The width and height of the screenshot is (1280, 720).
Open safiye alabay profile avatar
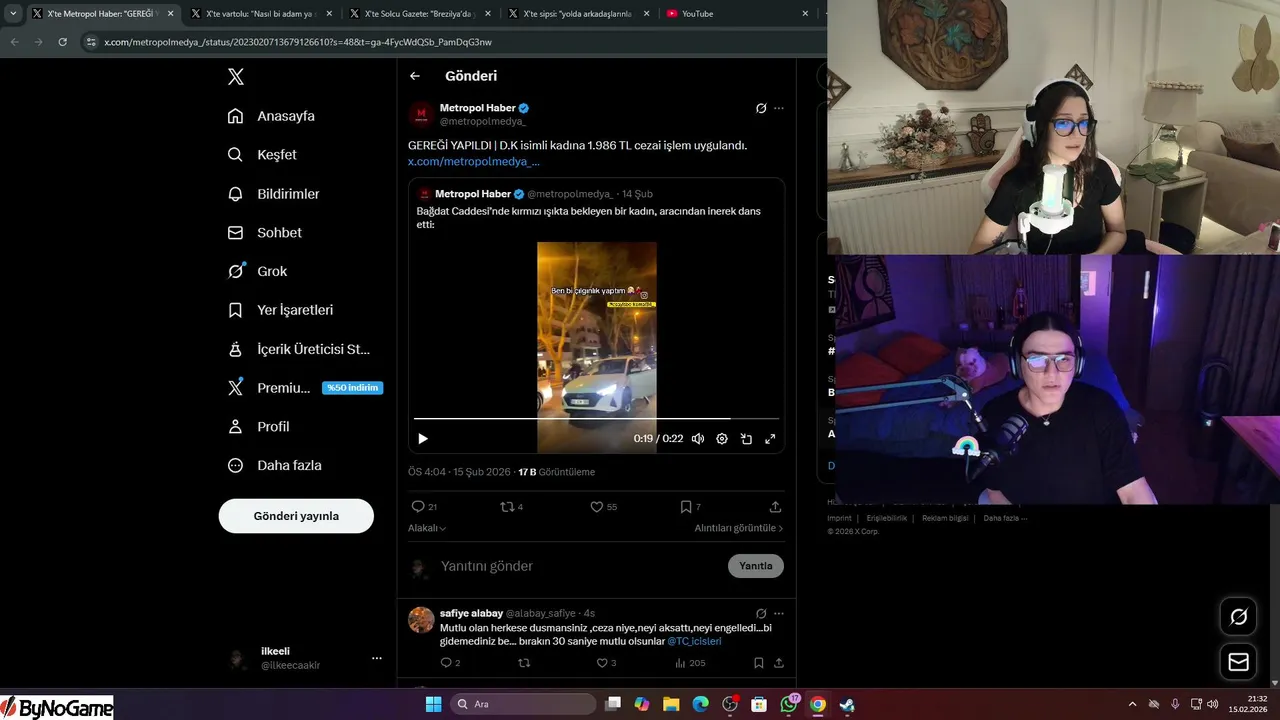tap(421, 619)
